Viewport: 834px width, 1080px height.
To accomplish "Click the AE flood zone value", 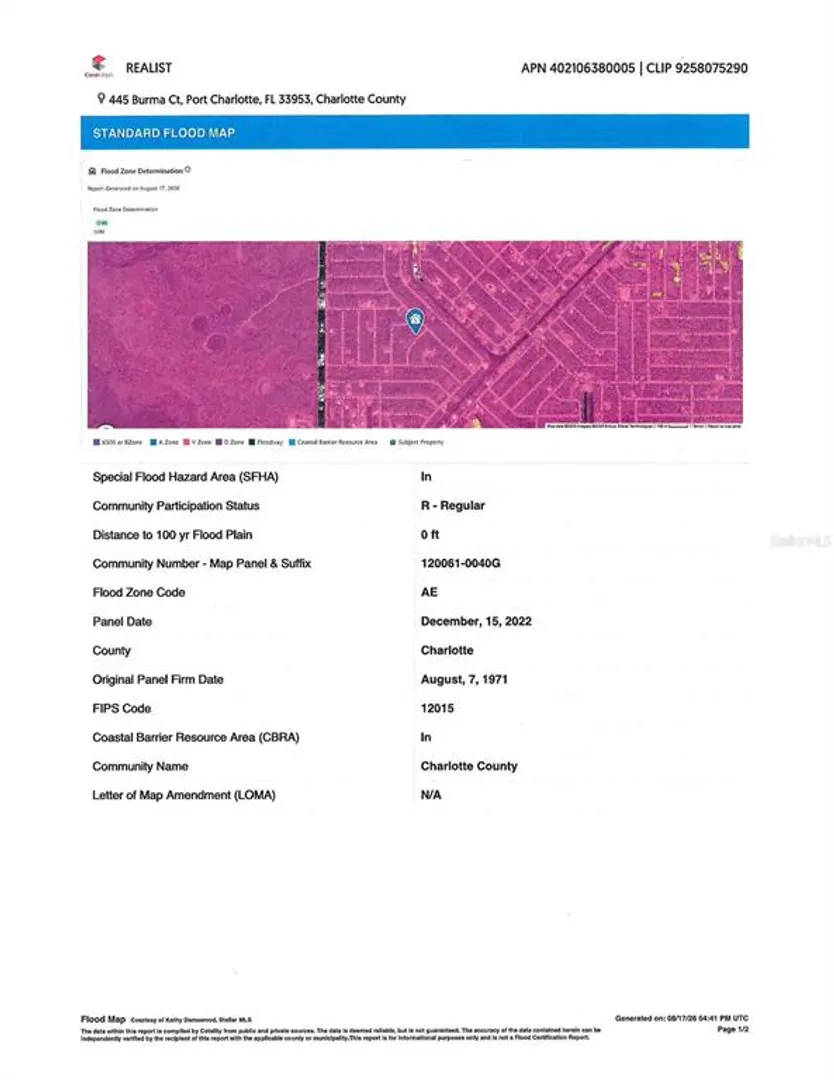I will [x=429, y=592].
